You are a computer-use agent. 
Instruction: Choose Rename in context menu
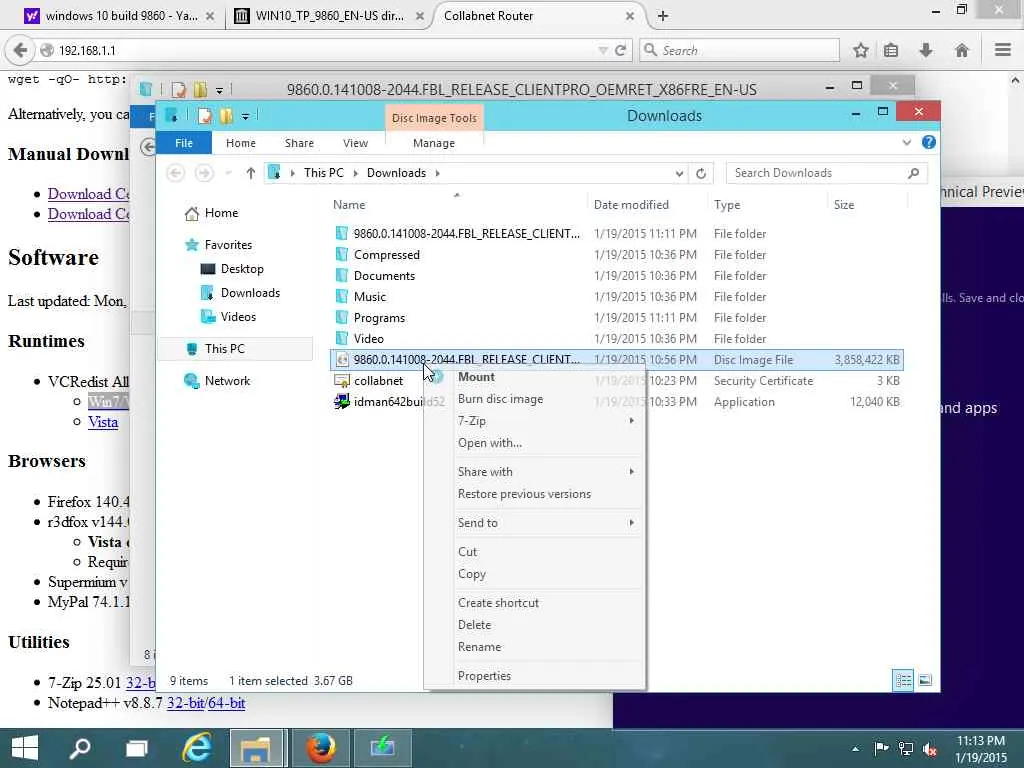point(479,647)
